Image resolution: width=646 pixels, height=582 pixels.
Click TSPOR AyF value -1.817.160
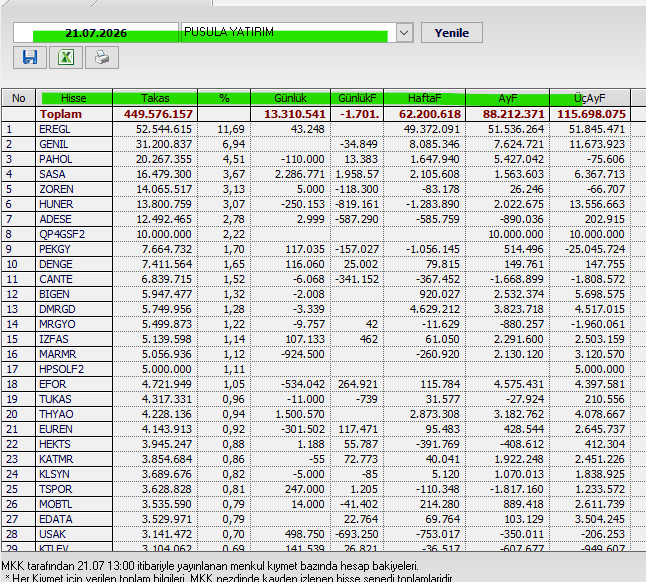(x=517, y=489)
